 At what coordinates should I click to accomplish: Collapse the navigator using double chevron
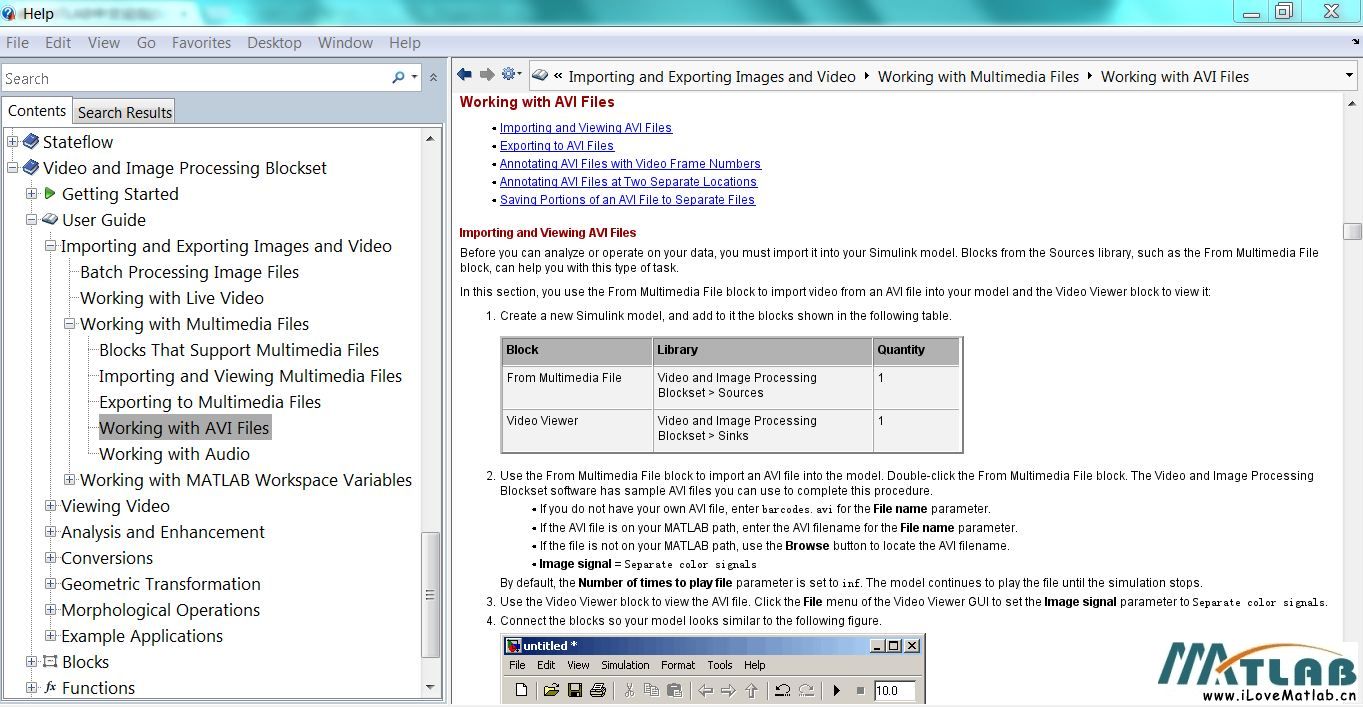[433, 78]
